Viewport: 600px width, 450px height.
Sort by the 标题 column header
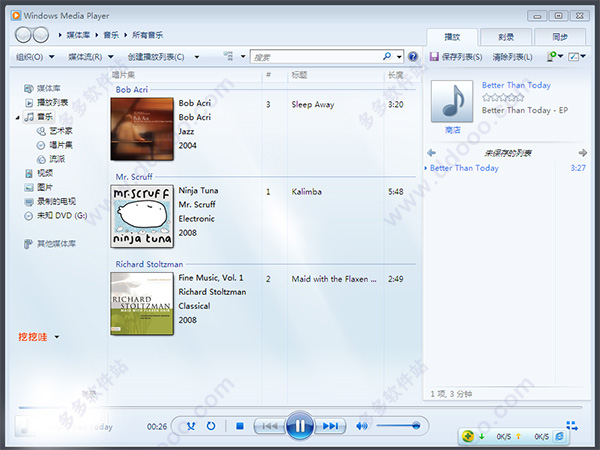(299, 75)
